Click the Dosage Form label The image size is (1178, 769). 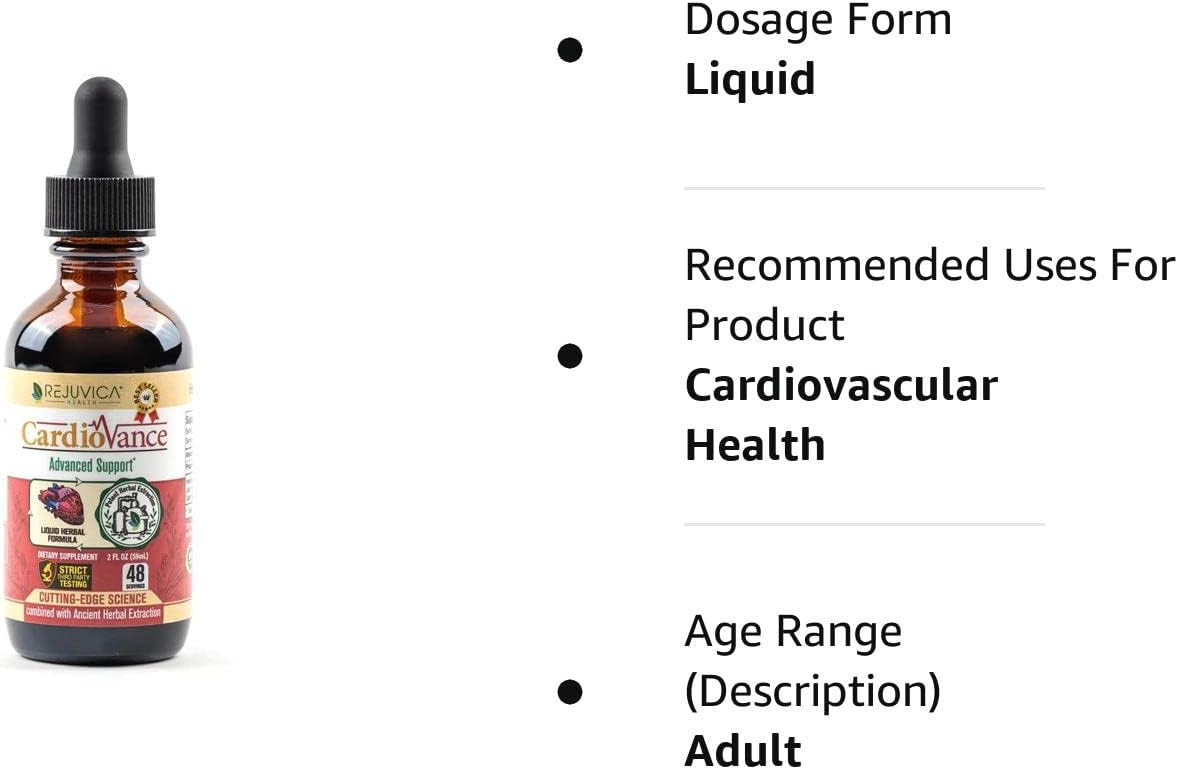click(818, 20)
